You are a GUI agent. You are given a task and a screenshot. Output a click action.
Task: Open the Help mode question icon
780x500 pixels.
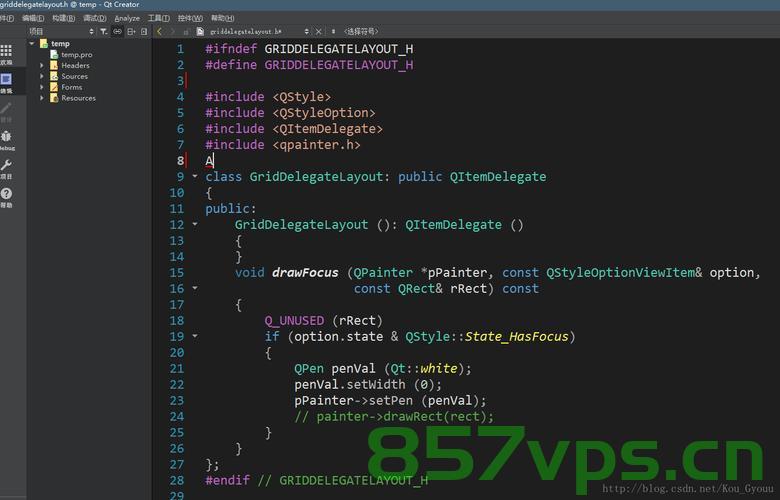pos(6,194)
